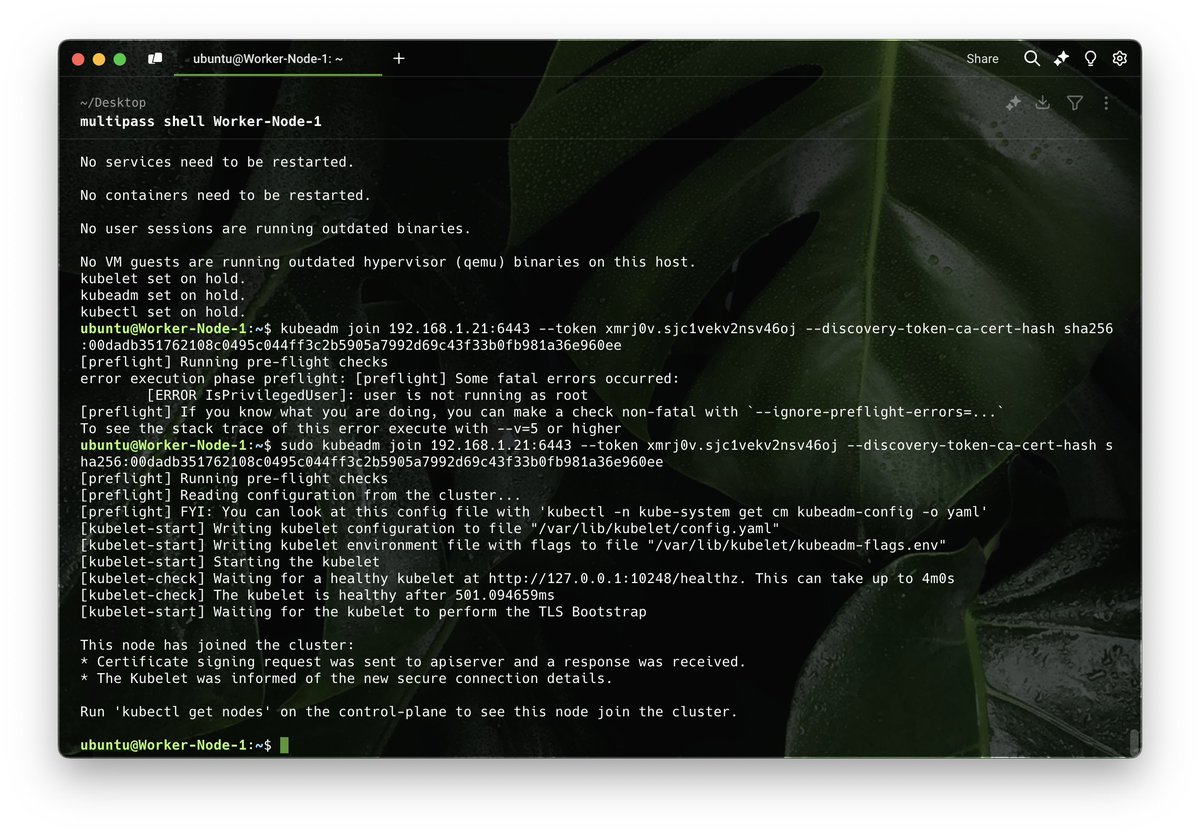Viewport: 1200px width, 835px height.
Task: Click 'Certificate signing request was sent' line
Action: [x=413, y=662]
